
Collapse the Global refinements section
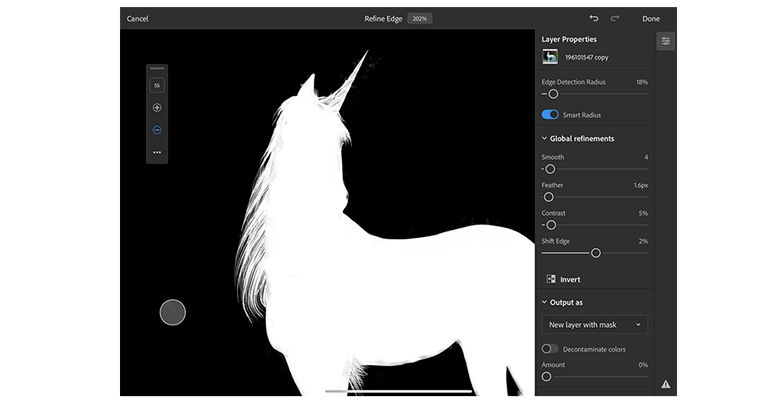(x=545, y=139)
